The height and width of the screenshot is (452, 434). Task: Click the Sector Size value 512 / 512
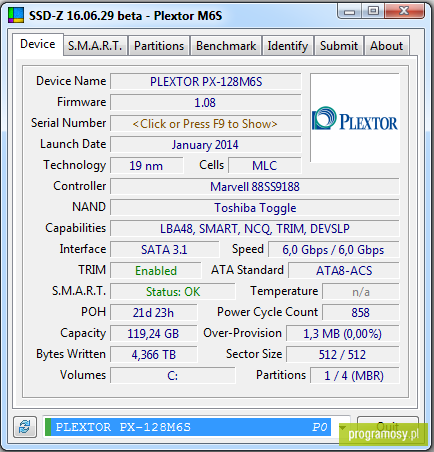(x=343, y=355)
